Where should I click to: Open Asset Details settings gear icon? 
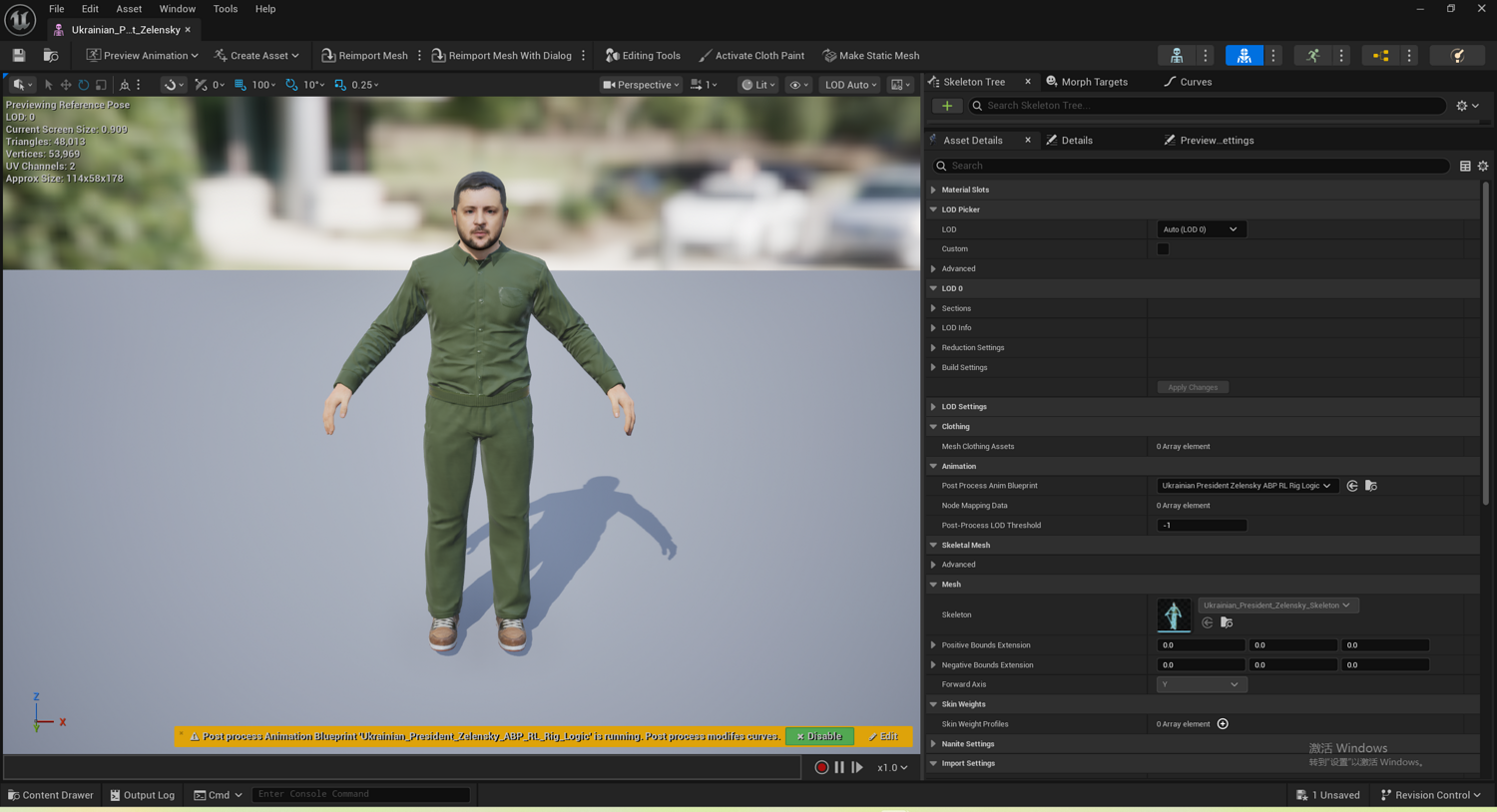coord(1483,166)
